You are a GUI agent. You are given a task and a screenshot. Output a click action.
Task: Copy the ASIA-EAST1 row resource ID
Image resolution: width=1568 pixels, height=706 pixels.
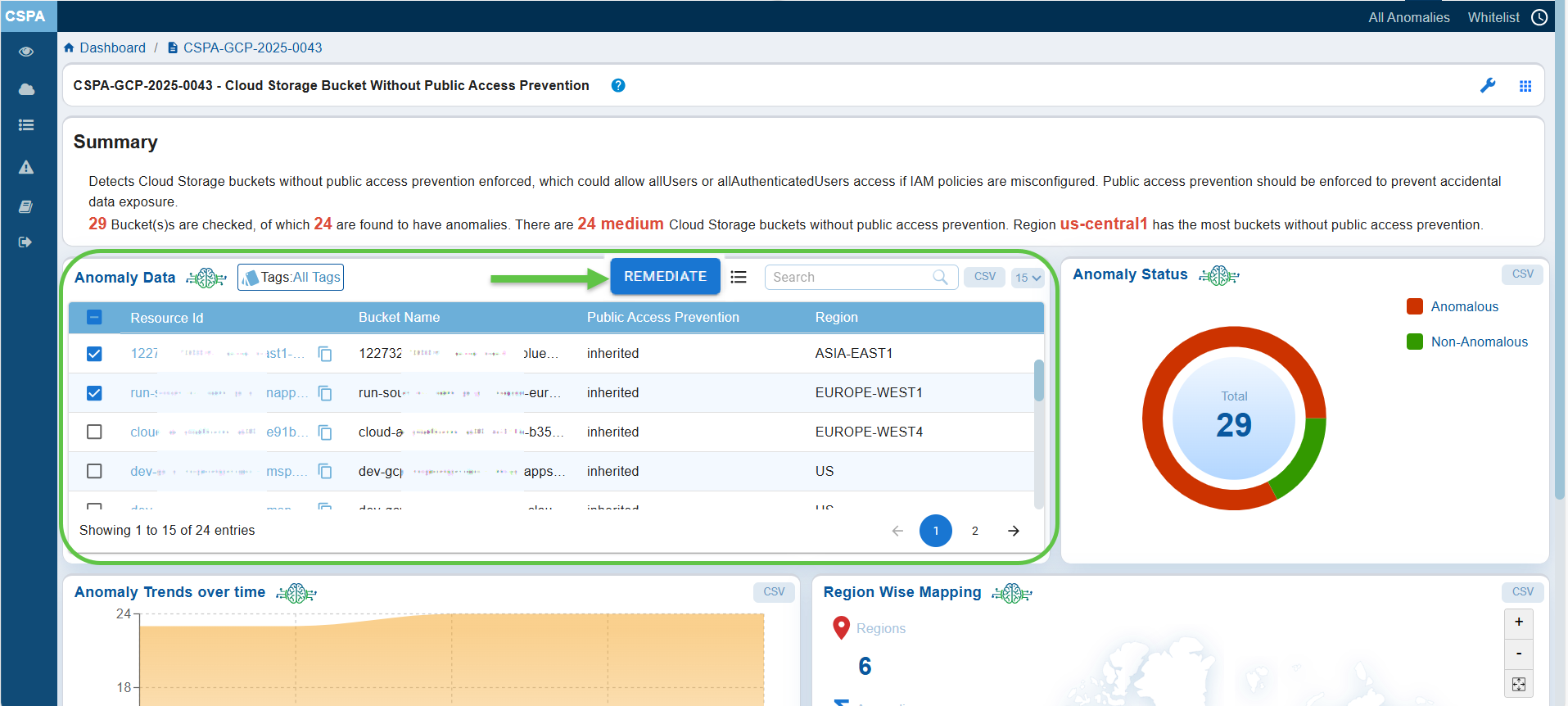(325, 354)
